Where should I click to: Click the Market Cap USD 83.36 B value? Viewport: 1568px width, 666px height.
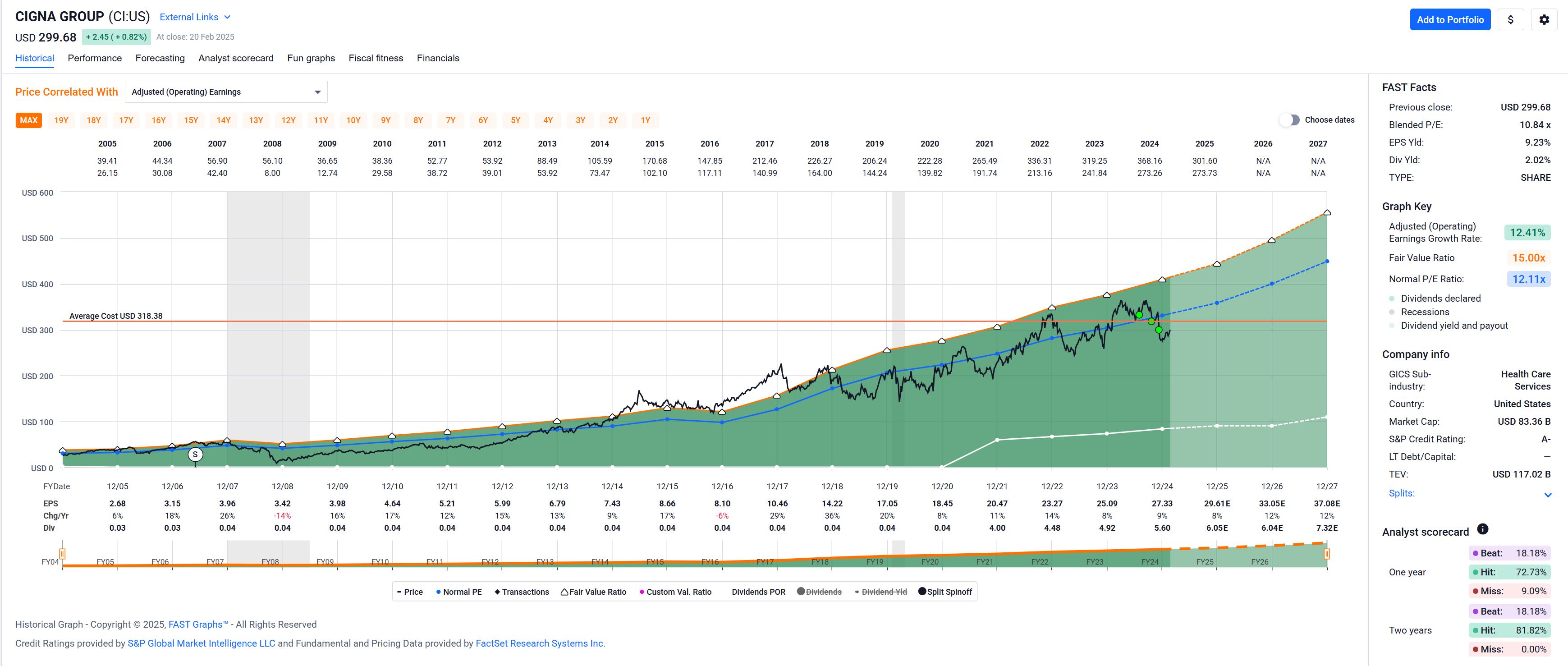coord(1523,422)
